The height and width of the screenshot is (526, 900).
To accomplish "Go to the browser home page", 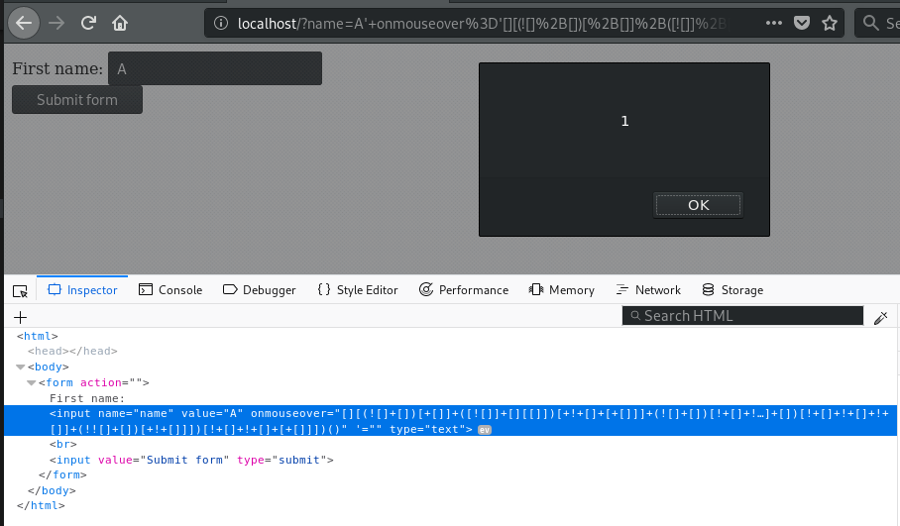I will pos(120,22).
